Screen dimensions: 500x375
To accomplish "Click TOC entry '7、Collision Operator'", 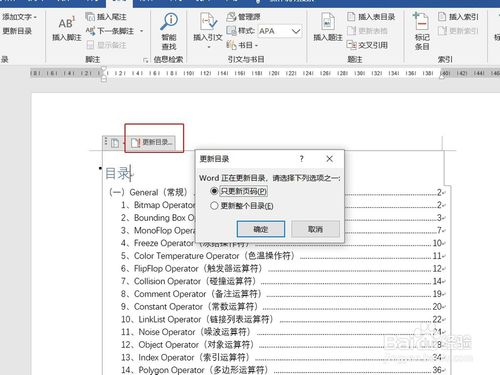I will click(189, 281).
